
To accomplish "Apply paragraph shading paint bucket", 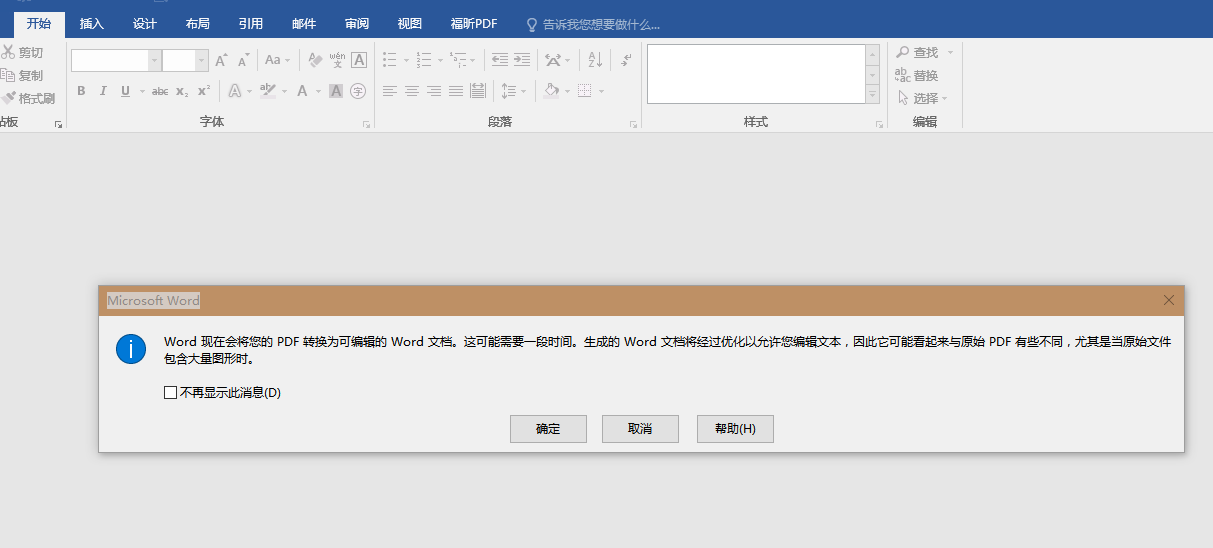I will click(x=550, y=91).
